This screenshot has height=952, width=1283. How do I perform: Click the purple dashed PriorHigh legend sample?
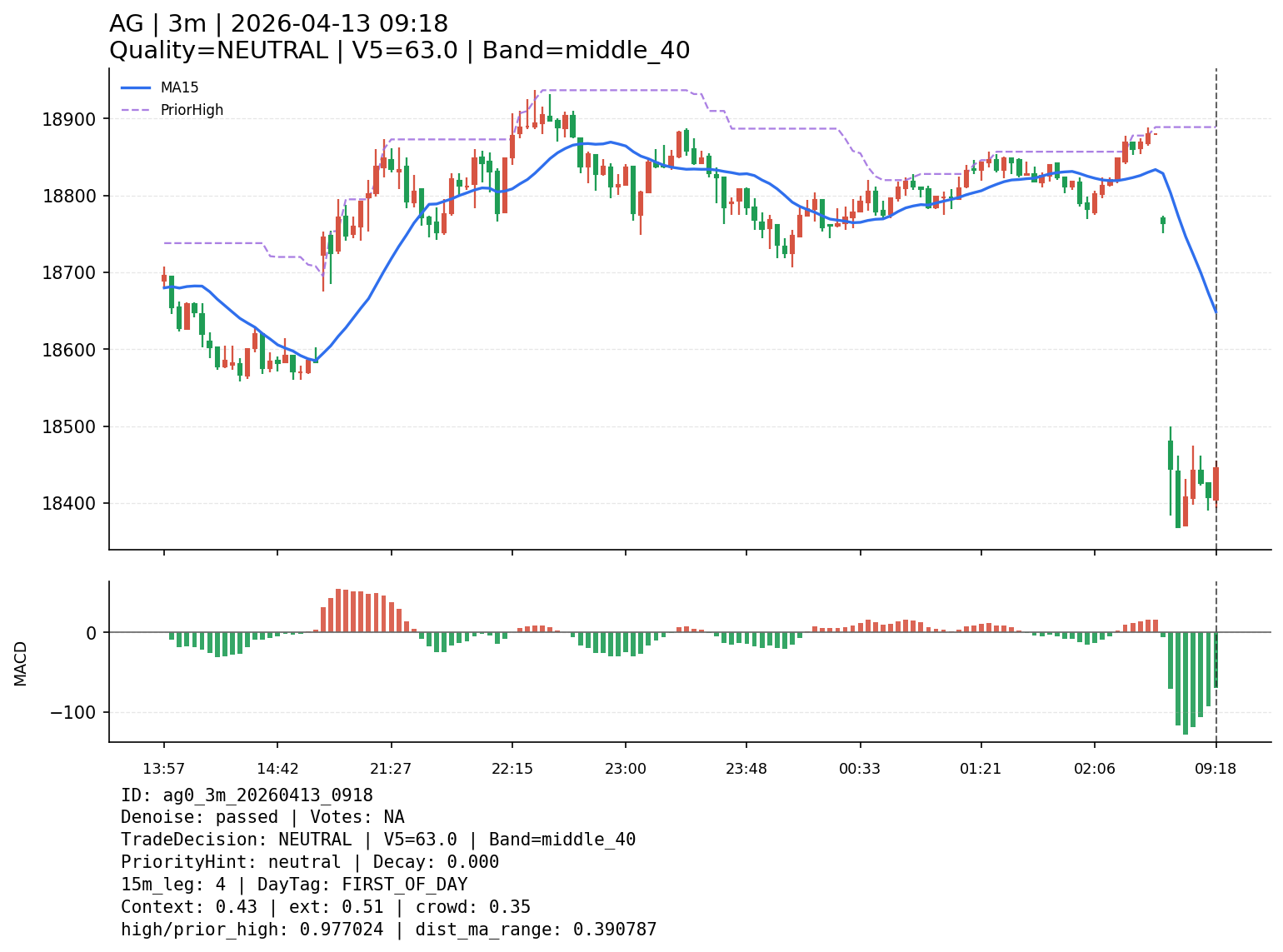[136, 110]
